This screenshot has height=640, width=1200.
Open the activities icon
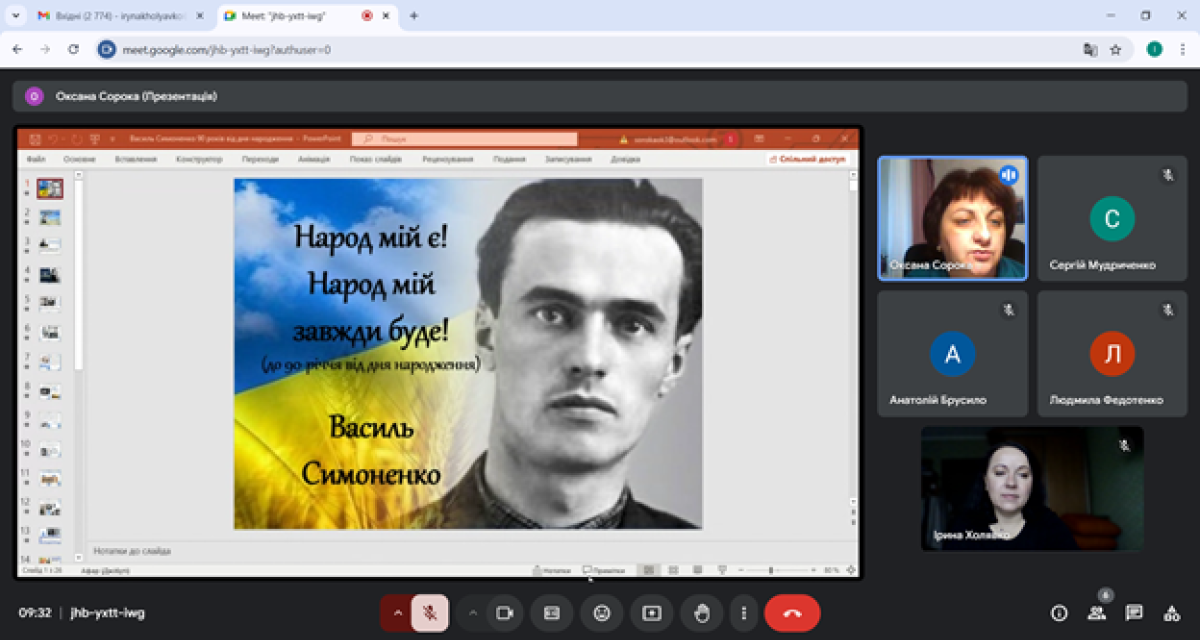point(1171,613)
